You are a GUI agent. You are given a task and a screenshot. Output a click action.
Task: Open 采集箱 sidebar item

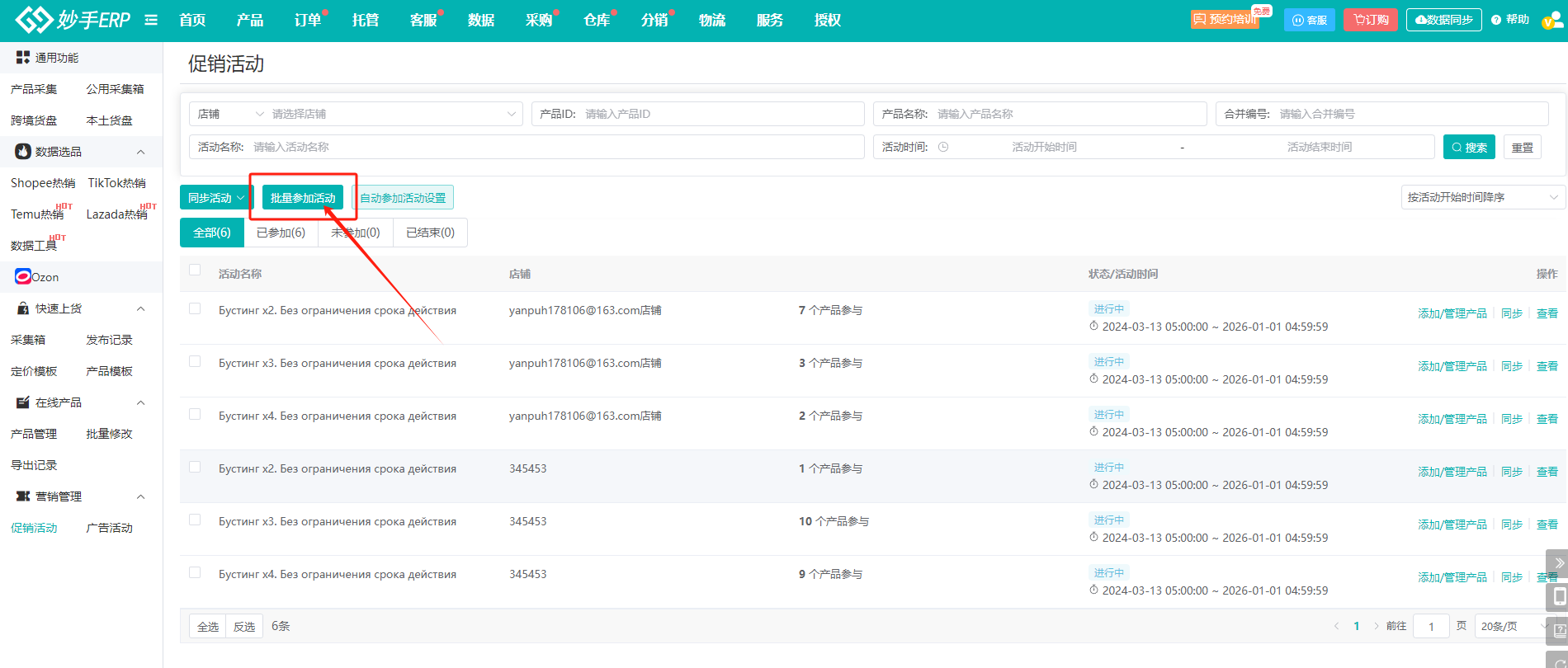coord(28,340)
